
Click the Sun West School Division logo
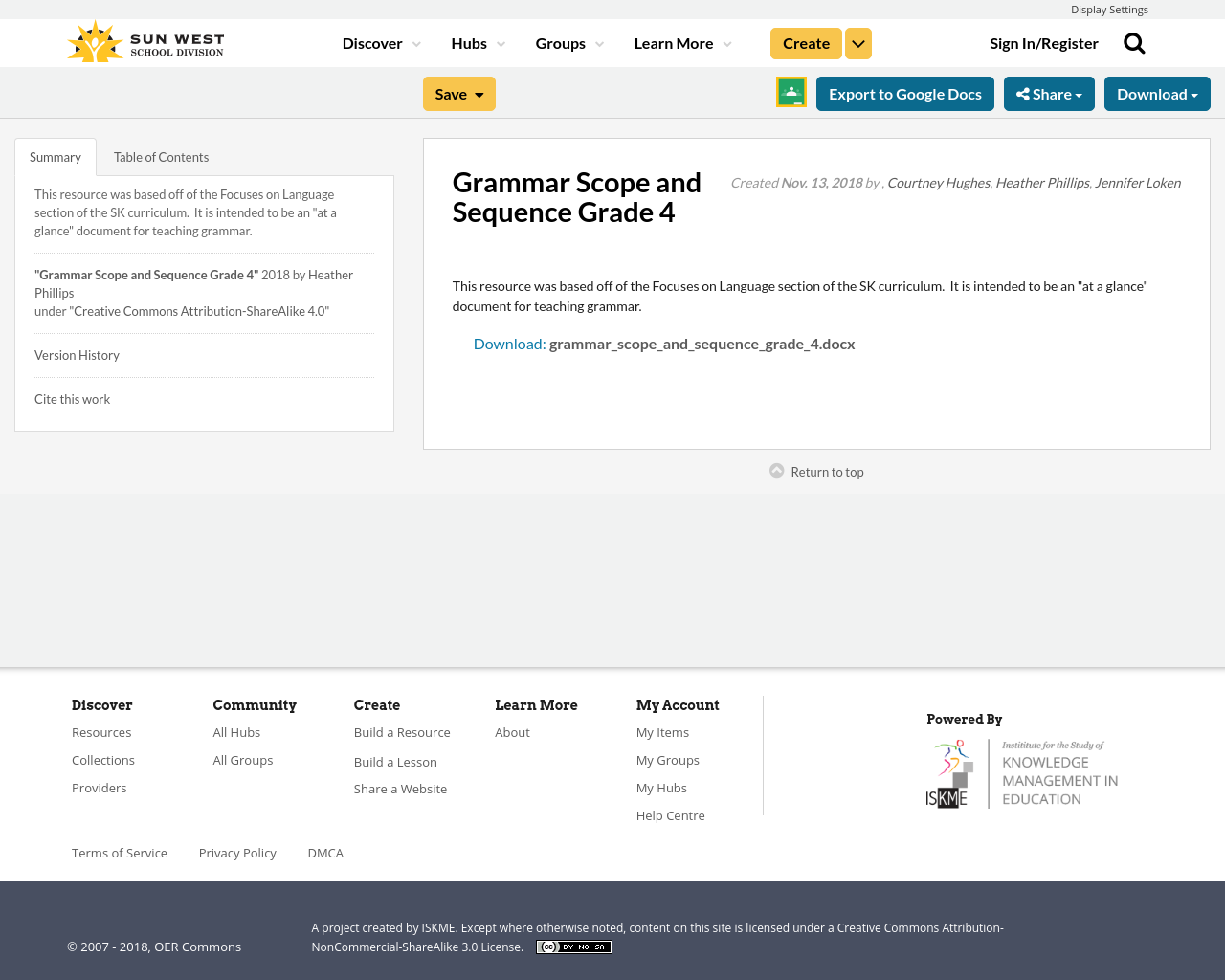click(x=145, y=39)
